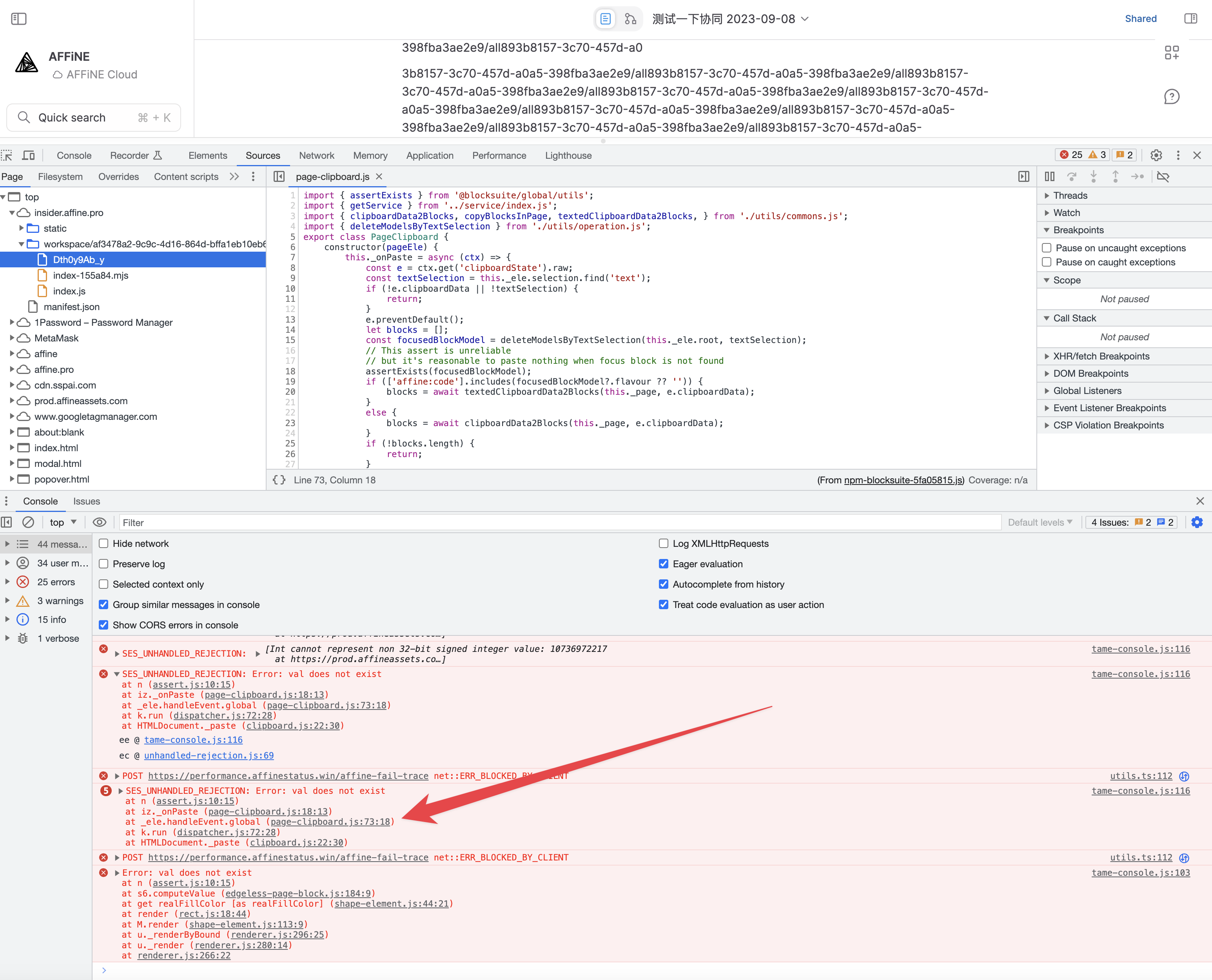Pause script execution in the debugger
1212x980 pixels.
[x=1050, y=176]
